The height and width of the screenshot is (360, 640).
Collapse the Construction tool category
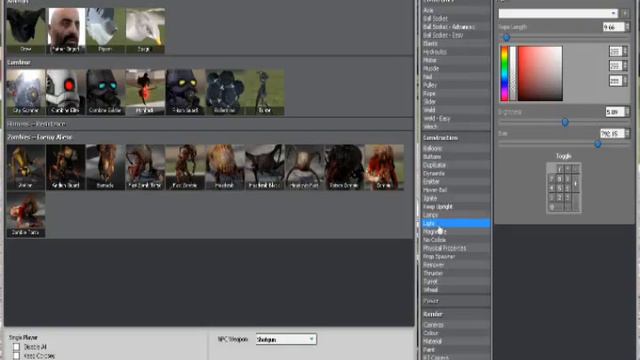(x=456, y=138)
